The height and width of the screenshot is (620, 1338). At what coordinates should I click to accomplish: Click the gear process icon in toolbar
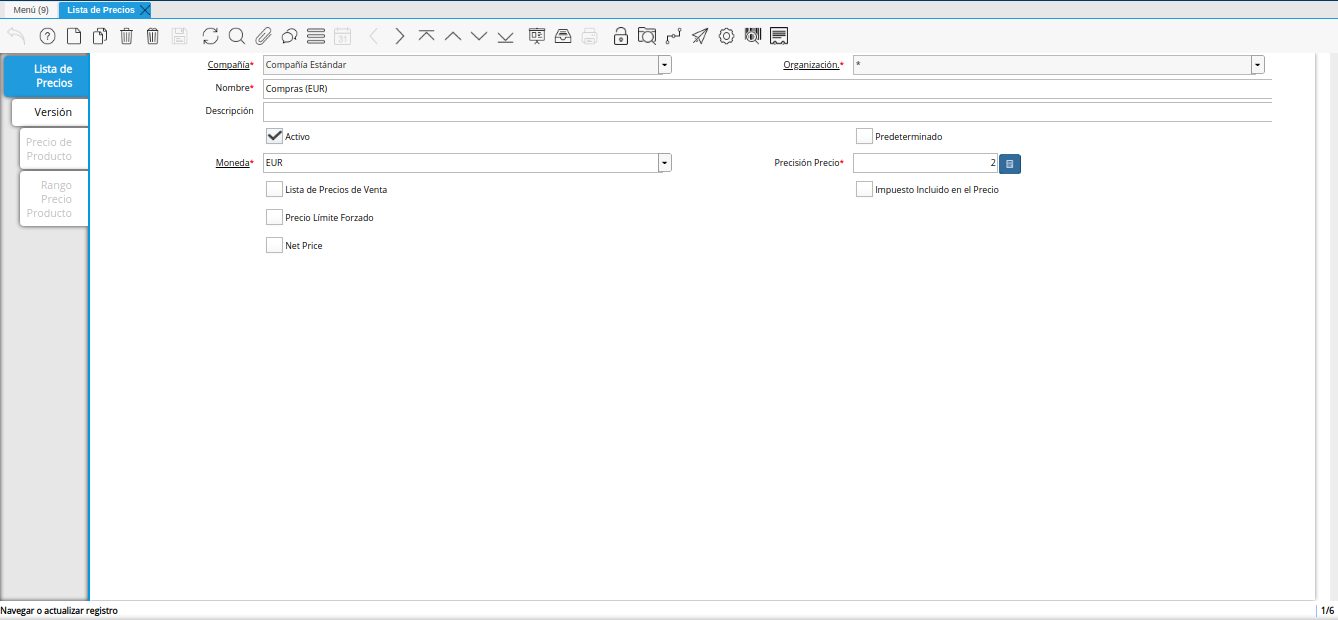(726, 36)
